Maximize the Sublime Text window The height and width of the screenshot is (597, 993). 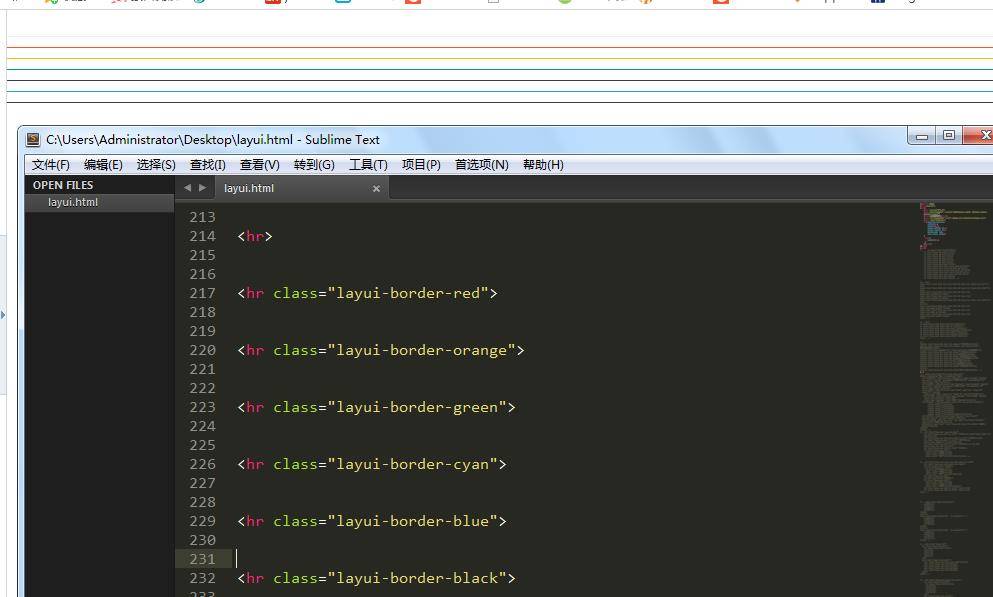click(x=949, y=135)
